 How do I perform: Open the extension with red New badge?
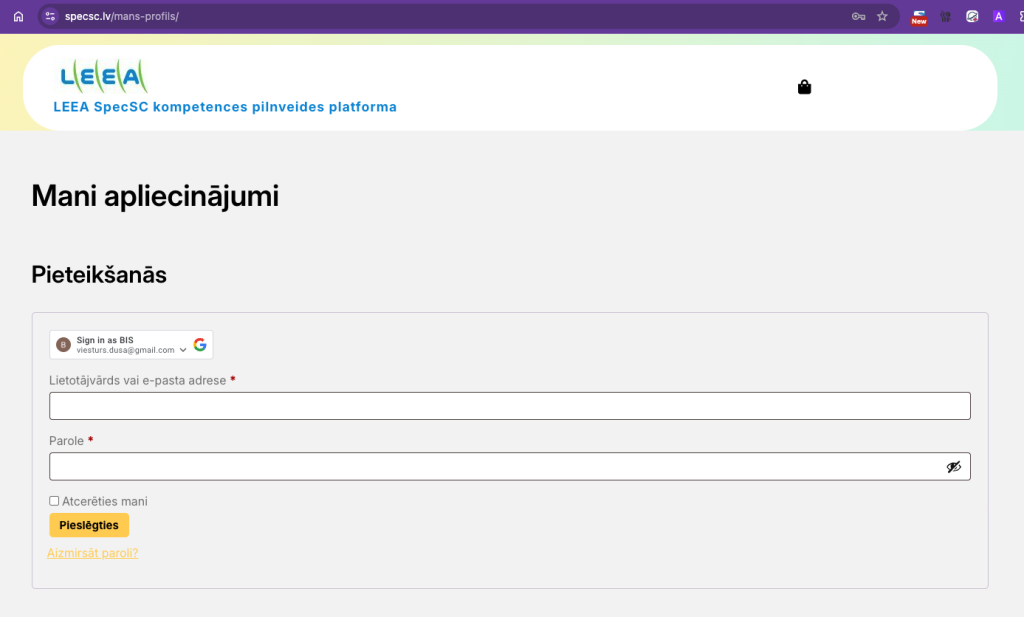918,17
